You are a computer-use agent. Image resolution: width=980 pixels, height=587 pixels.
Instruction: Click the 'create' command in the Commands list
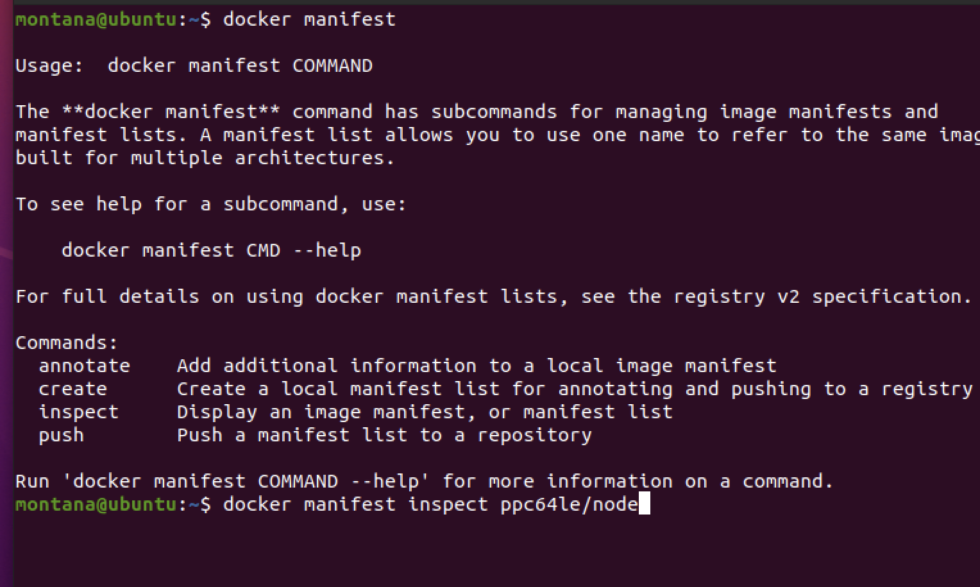[x=72, y=389]
